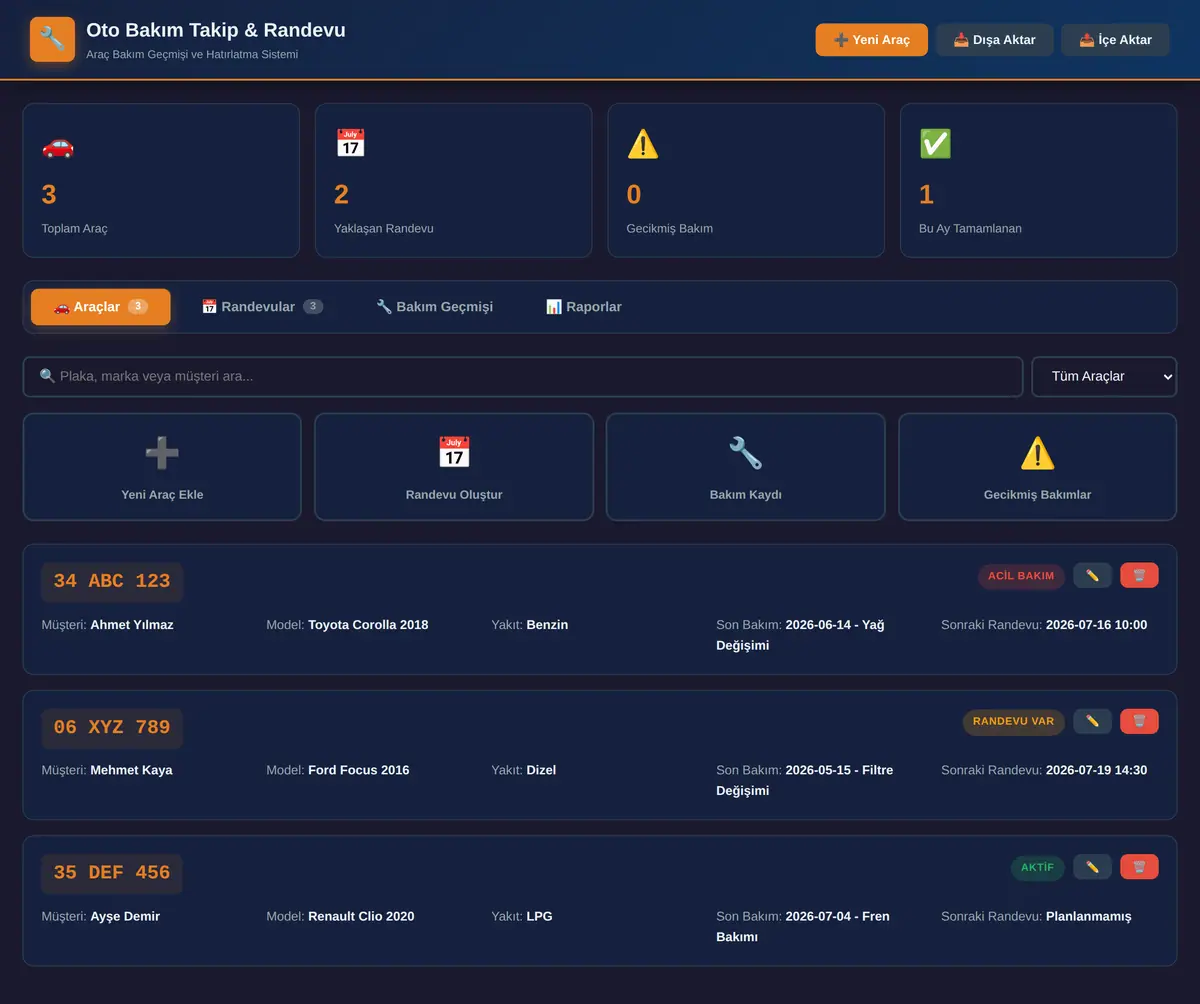Click the checkmark icon in Bu Ay Tamamlanan card
The image size is (1200, 1004).
[x=935, y=144]
